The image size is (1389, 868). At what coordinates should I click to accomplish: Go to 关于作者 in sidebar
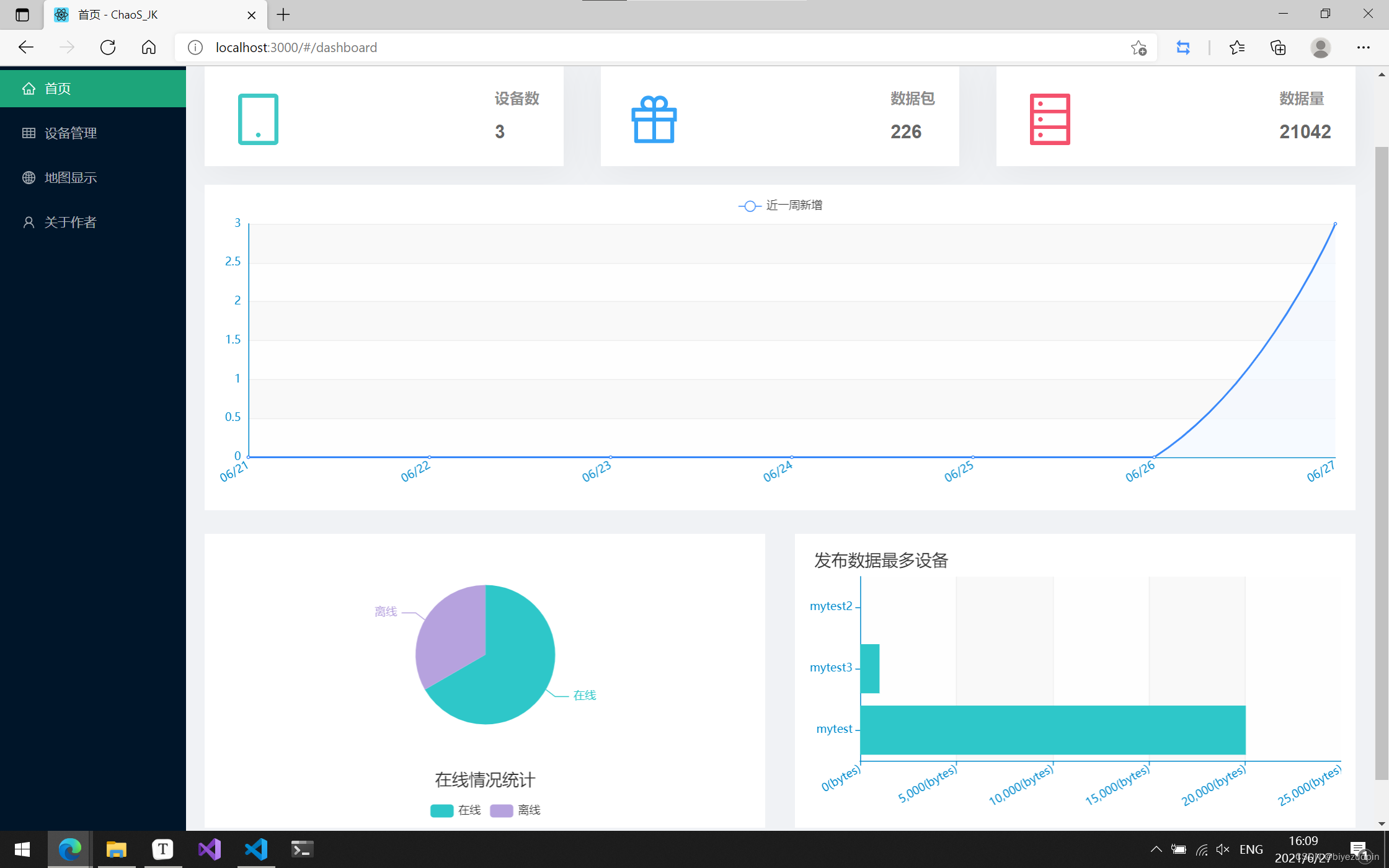click(x=71, y=223)
